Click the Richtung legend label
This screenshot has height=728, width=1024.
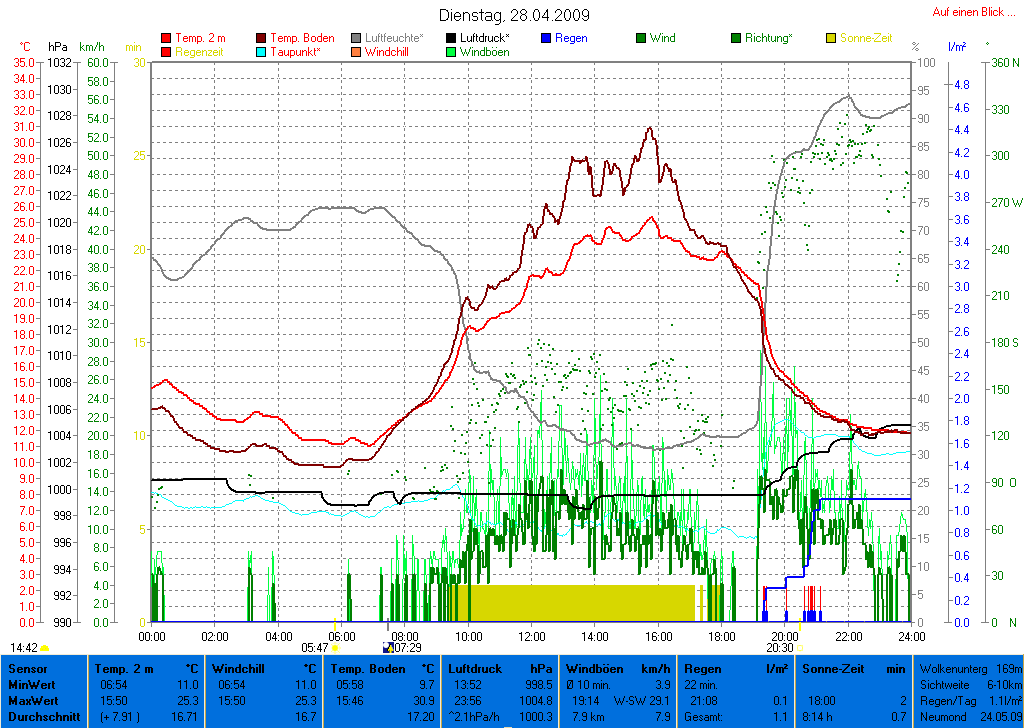[x=768, y=38]
